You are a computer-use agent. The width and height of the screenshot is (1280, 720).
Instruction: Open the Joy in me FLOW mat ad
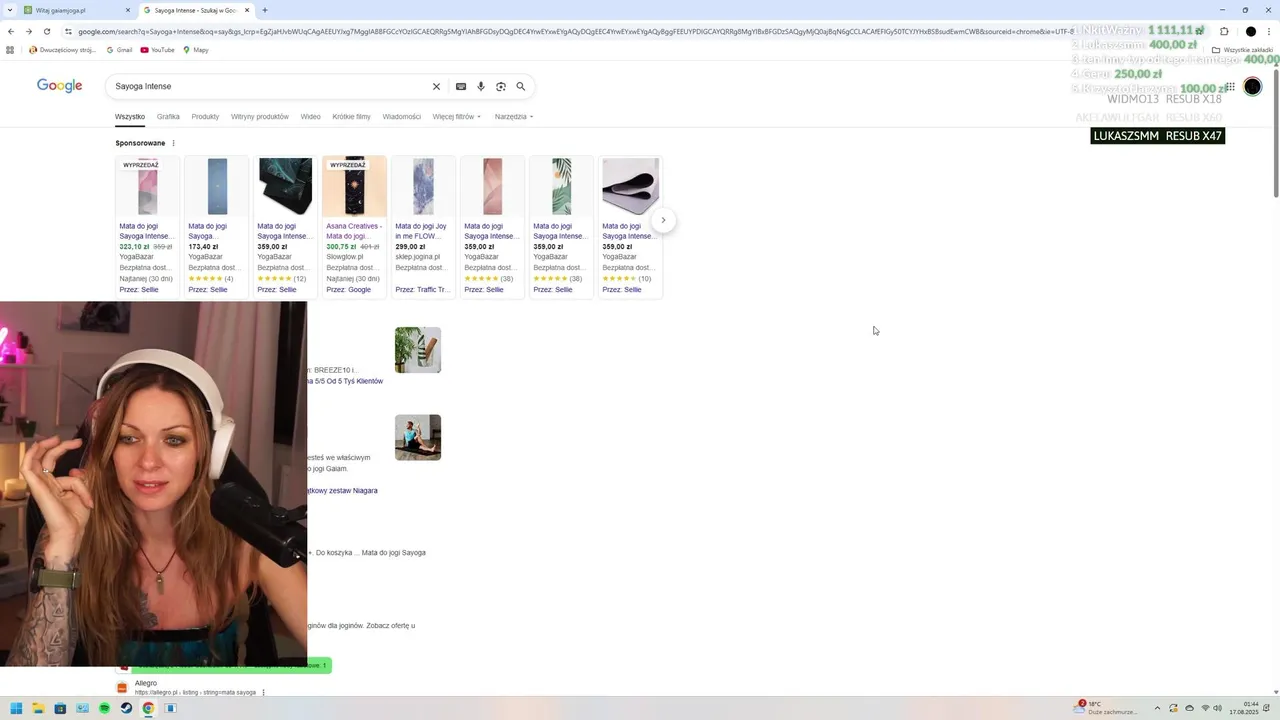(424, 227)
